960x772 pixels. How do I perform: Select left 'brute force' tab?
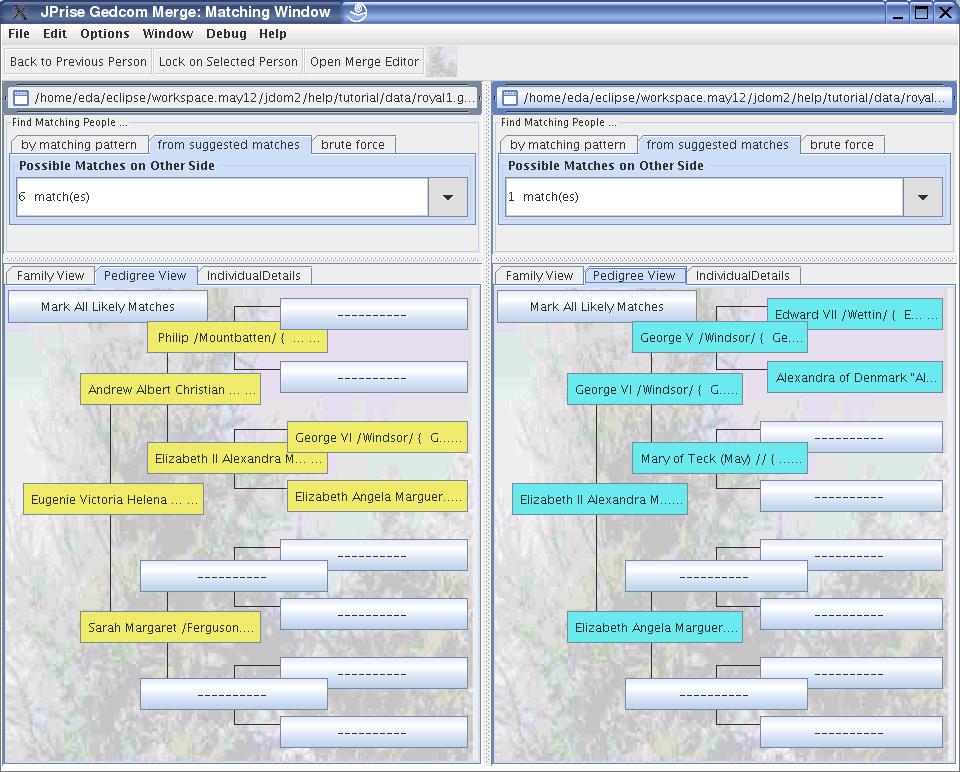352,145
